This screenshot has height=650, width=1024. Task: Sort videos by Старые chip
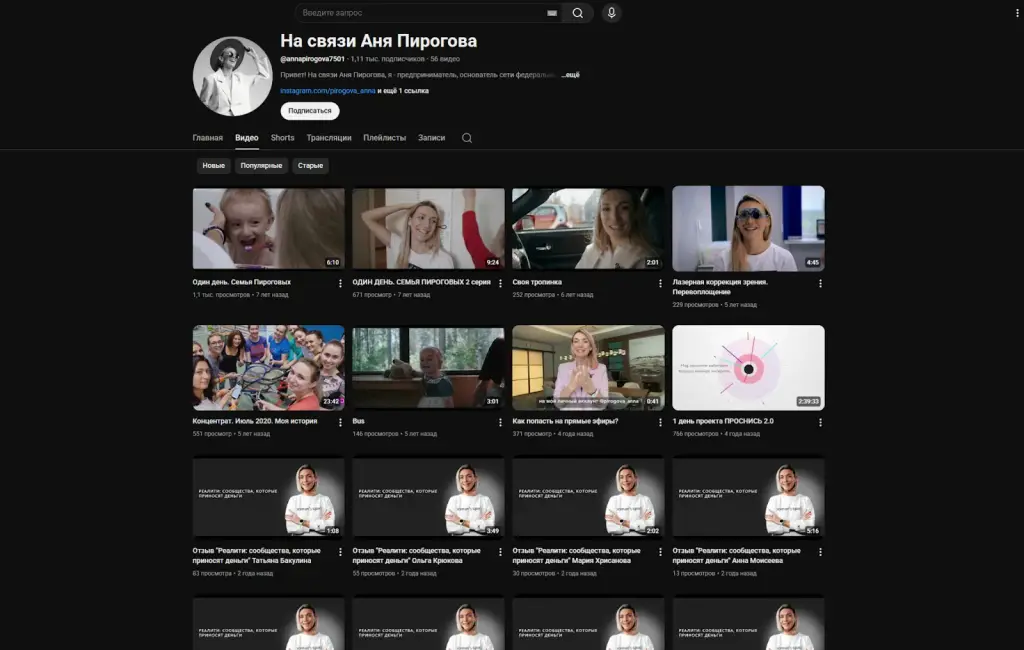click(310, 166)
